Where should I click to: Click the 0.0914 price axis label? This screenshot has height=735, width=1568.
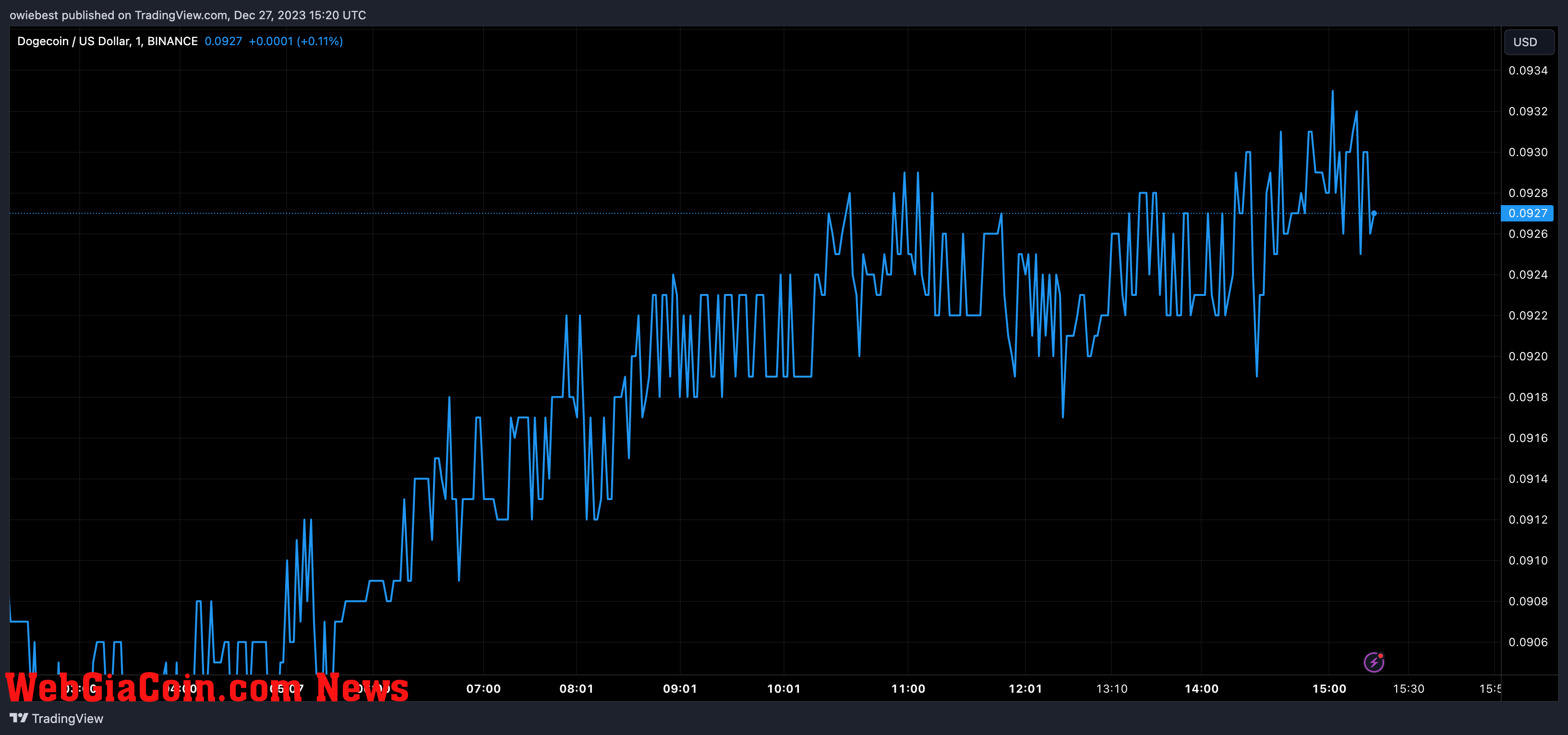(1528, 478)
